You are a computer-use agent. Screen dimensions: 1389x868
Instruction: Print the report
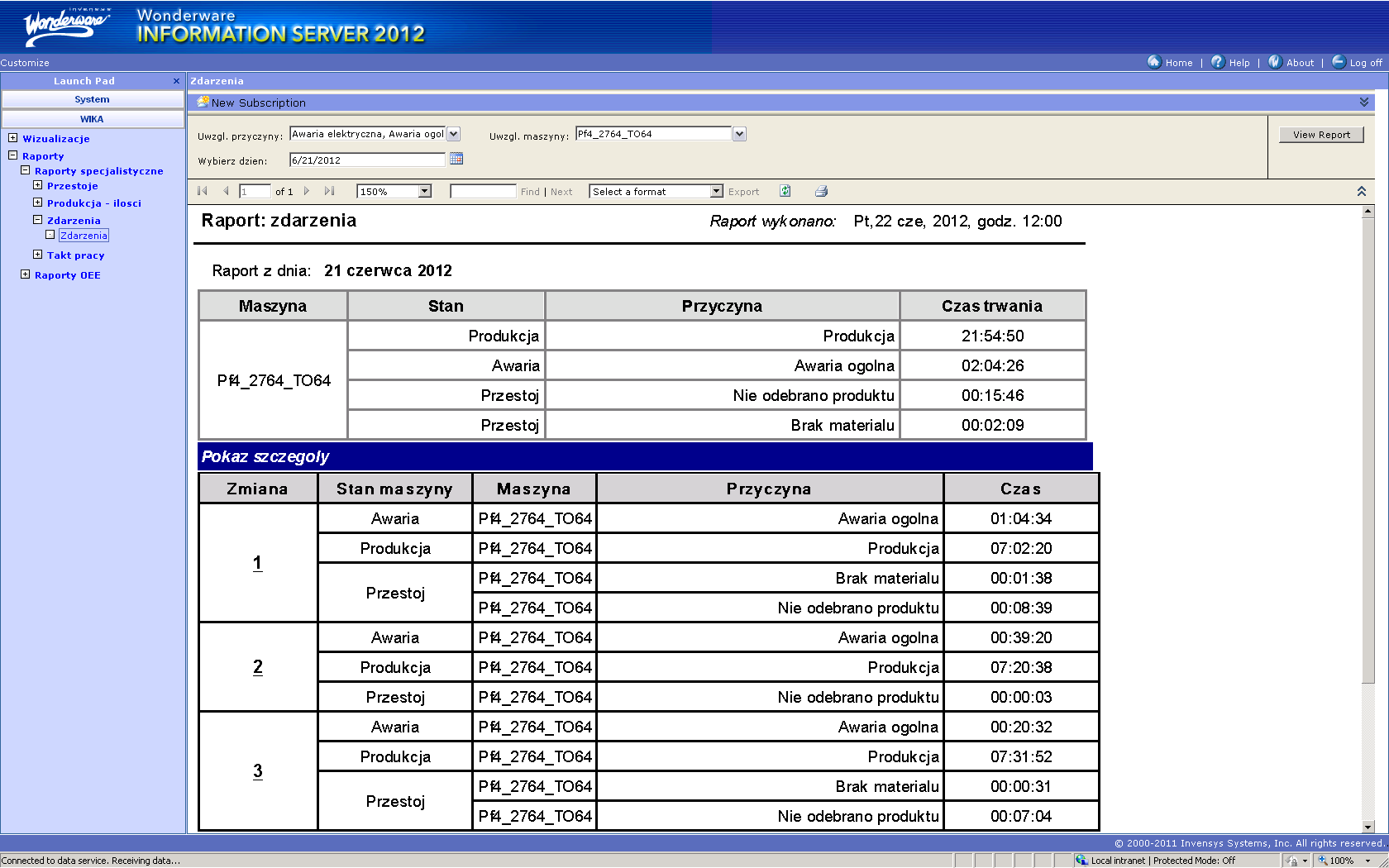click(821, 191)
